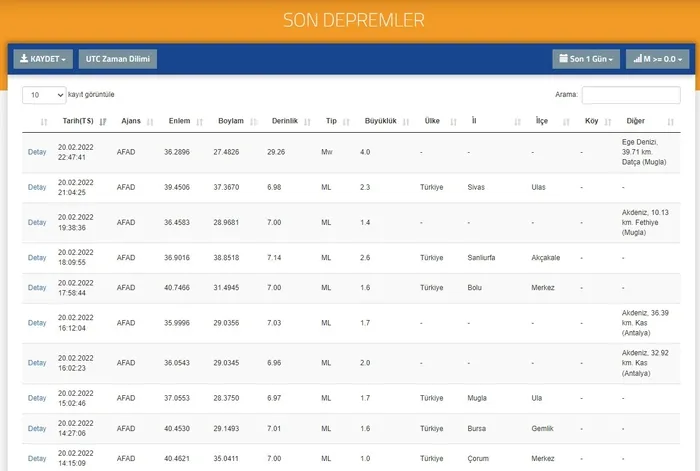Image resolution: width=700 pixels, height=471 pixels.
Task: Select the Sivas province cell
Action: 476,188
